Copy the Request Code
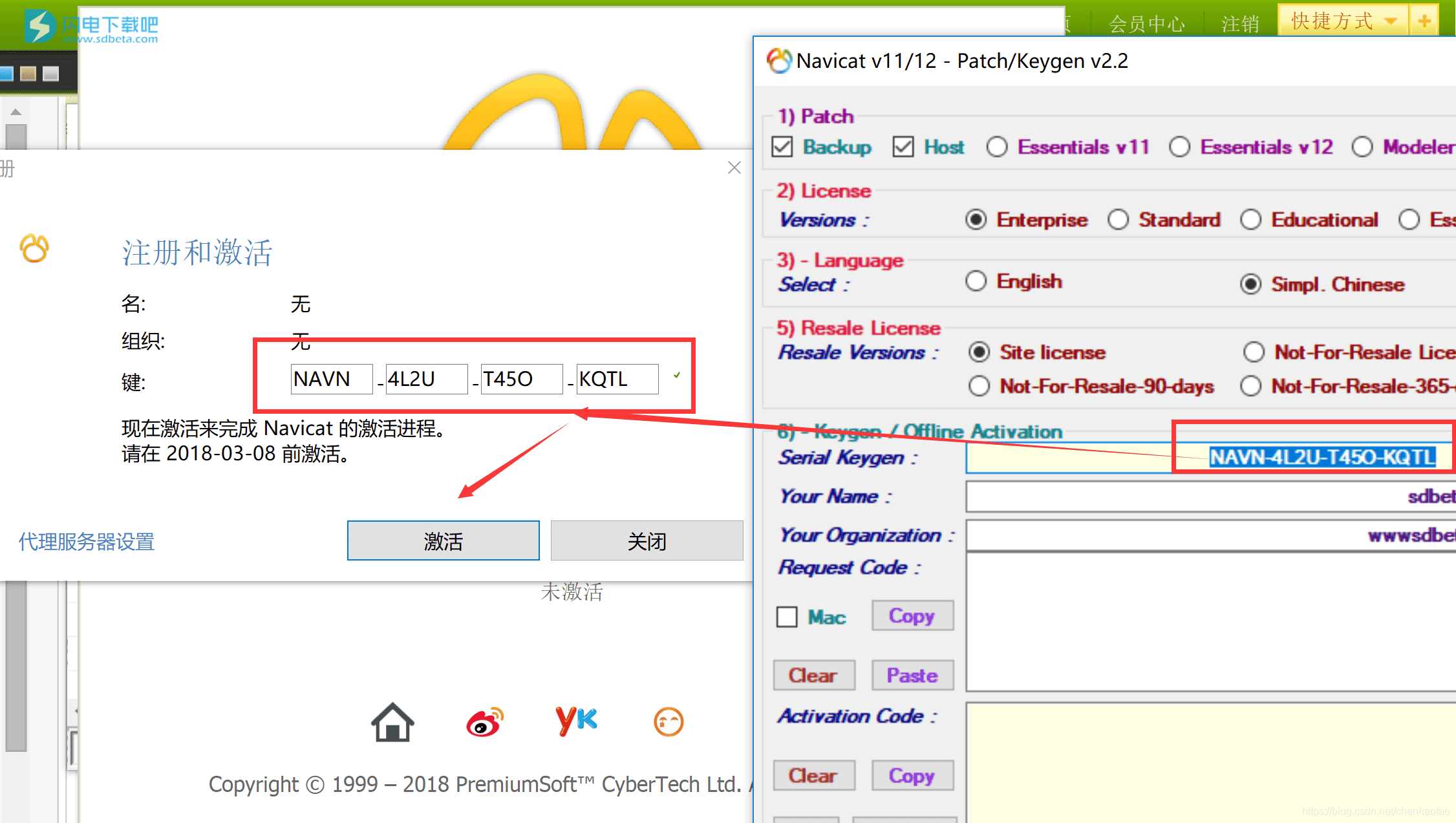This screenshot has height=823, width=1456. (x=912, y=615)
